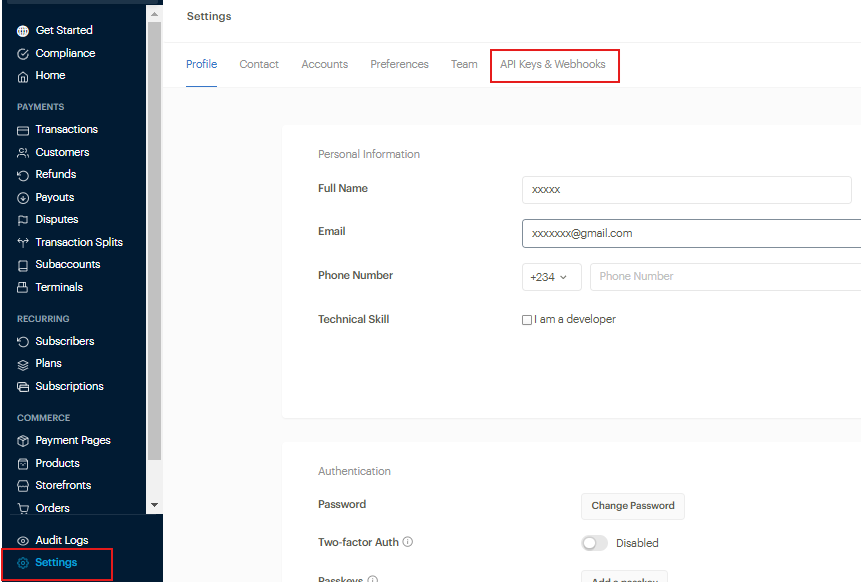Image resolution: width=861 pixels, height=582 pixels.
Task: Open Customers via its people icon
Action: click(x=23, y=153)
